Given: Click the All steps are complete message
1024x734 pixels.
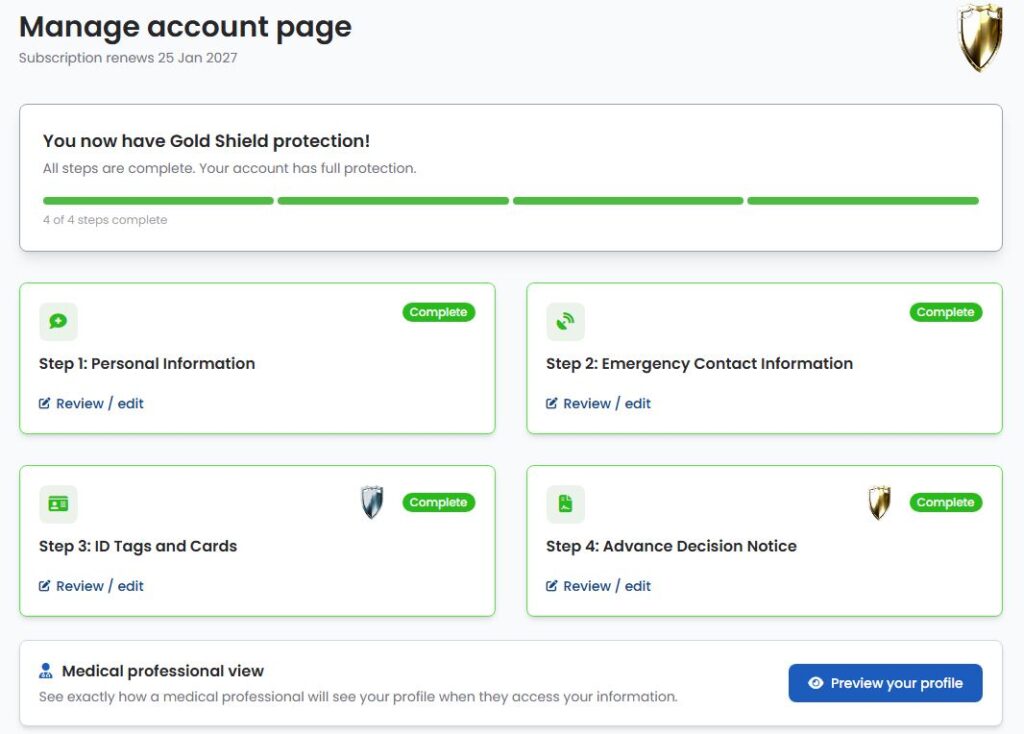Looking at the screenshot, I should [229, 168].
